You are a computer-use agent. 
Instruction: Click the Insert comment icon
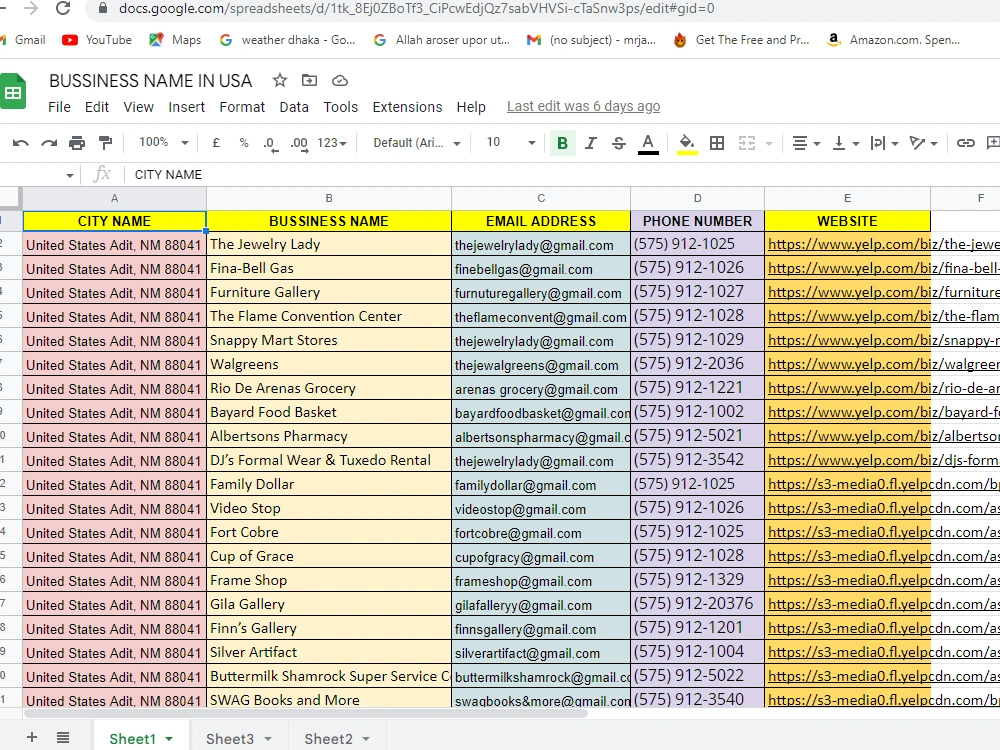point(993,143)
